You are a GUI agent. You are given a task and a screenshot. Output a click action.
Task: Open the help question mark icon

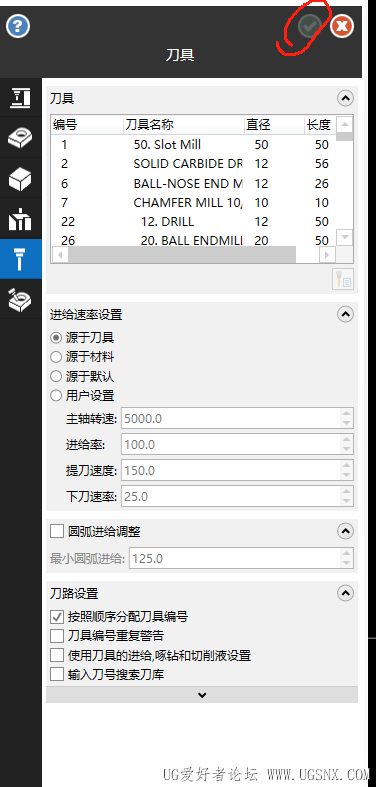click(x=18, y=26)
